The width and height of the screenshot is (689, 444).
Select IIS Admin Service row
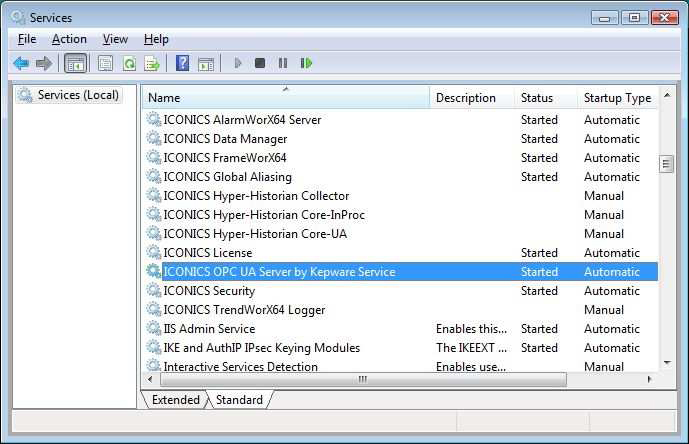tap(402, 328)
